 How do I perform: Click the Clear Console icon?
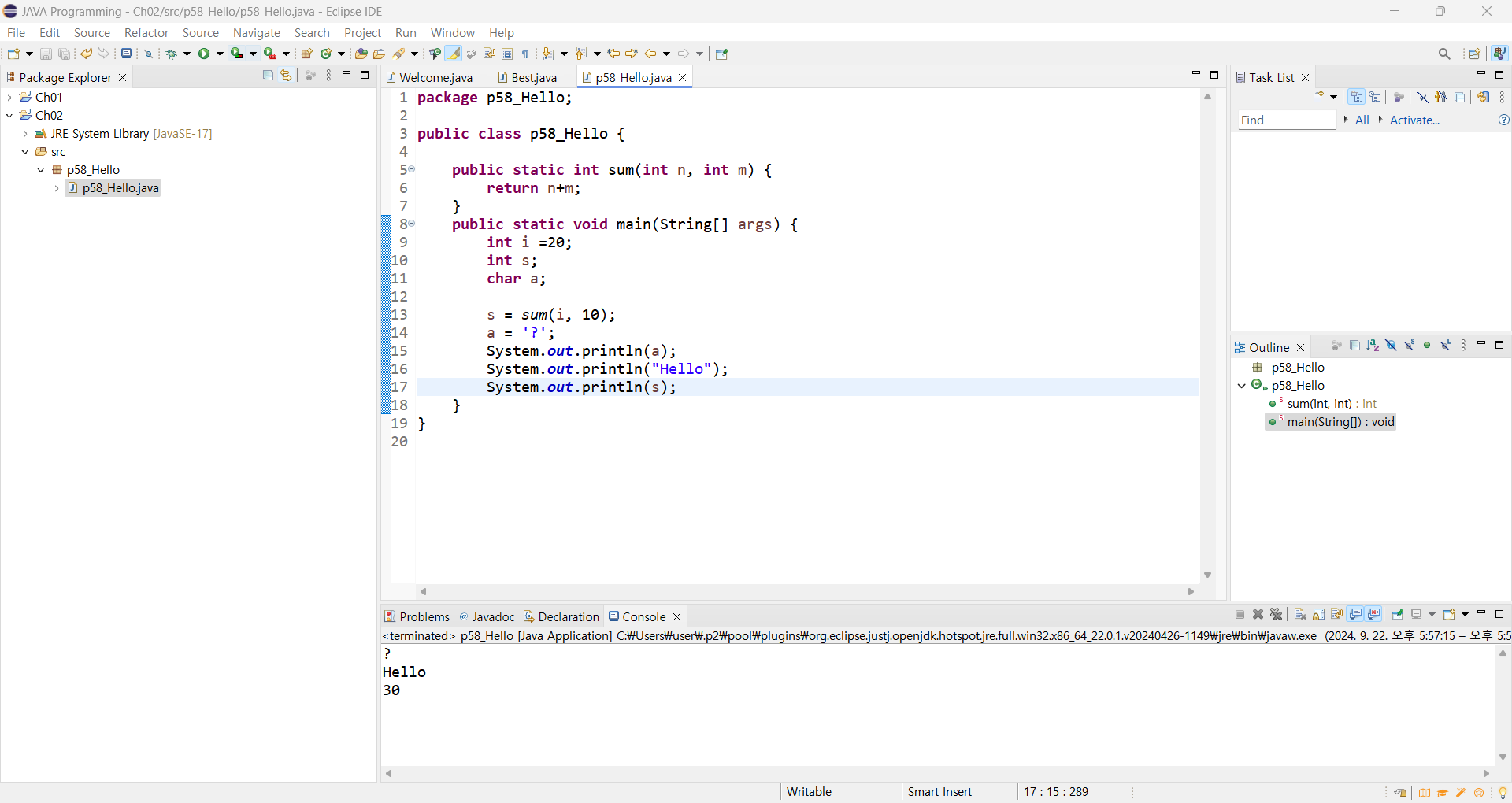tap(1300, 614)
